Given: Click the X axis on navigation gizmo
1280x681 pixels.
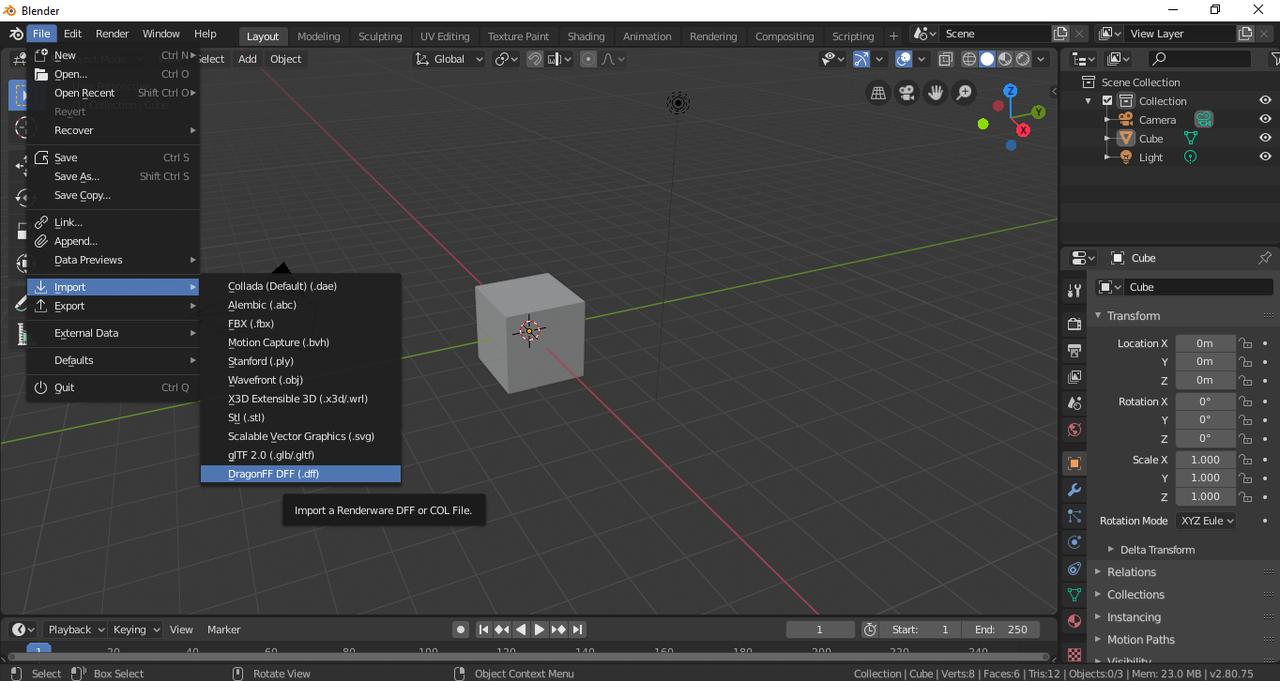Looking at the screenshot, I should pyautogui.click(x=1023, y=130).
